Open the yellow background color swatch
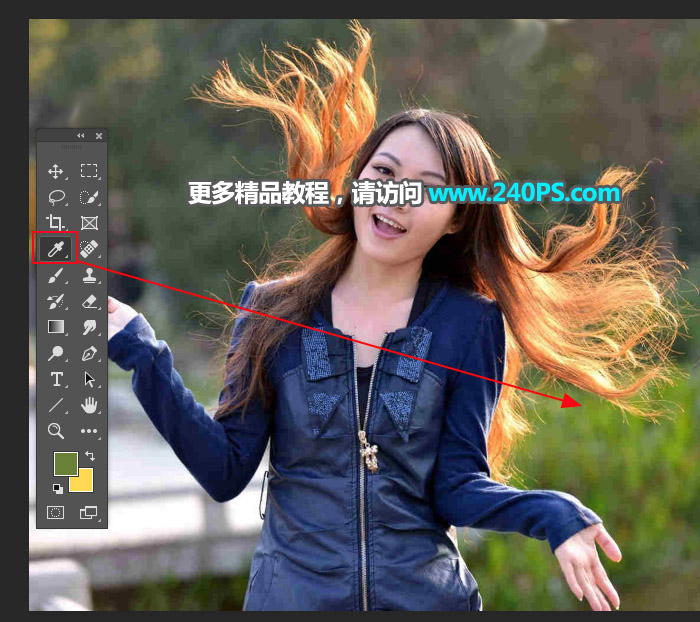 [84, 482]
